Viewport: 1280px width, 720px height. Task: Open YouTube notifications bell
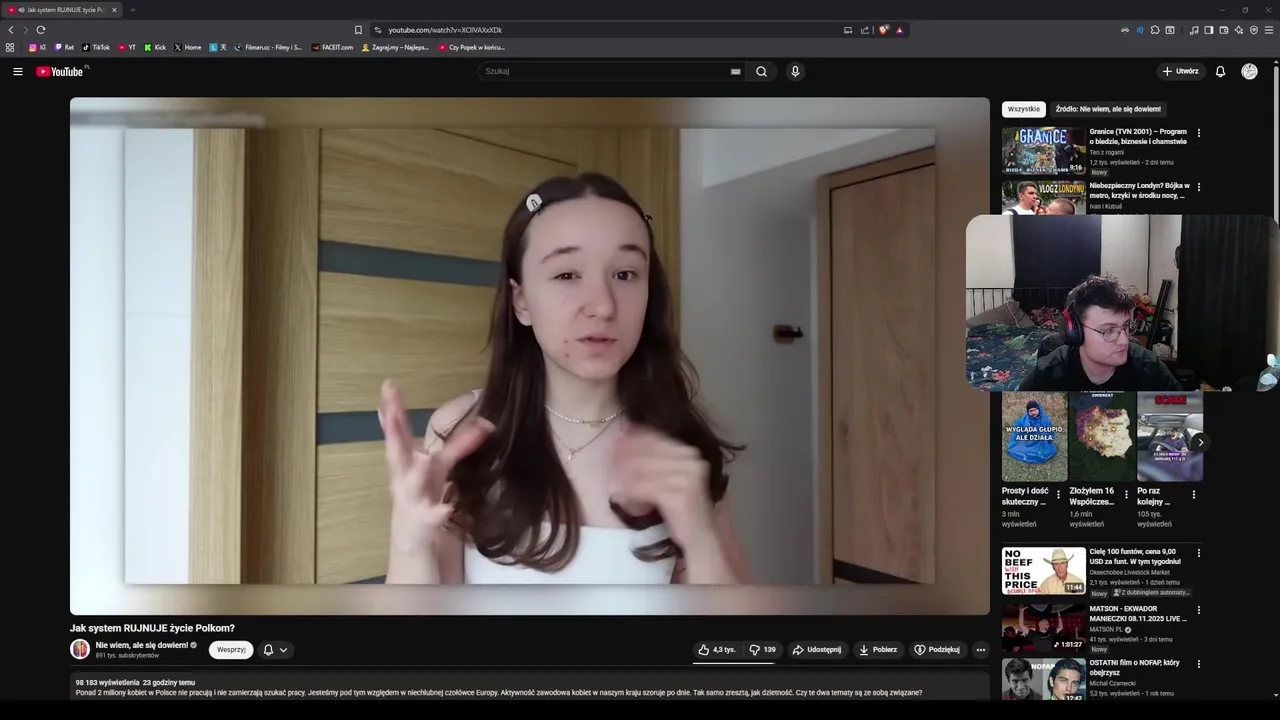pyautogui.click(x=1220, y=71)
